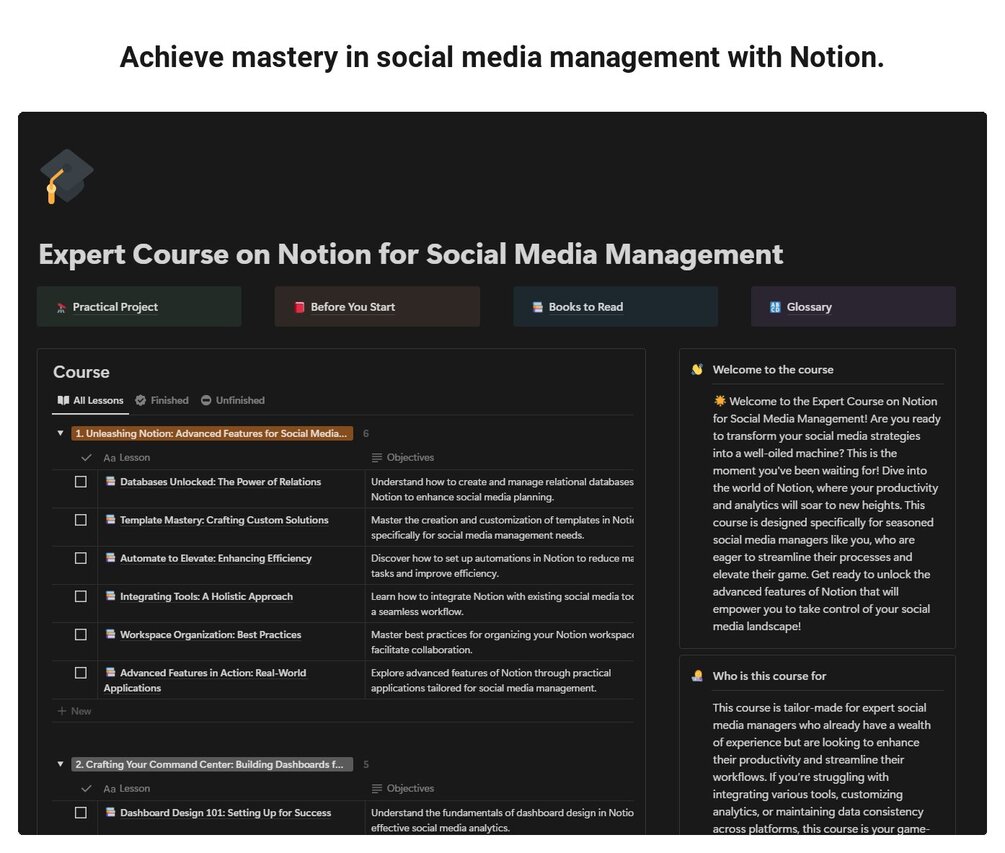Click the Unfinished circle icon

206,401
